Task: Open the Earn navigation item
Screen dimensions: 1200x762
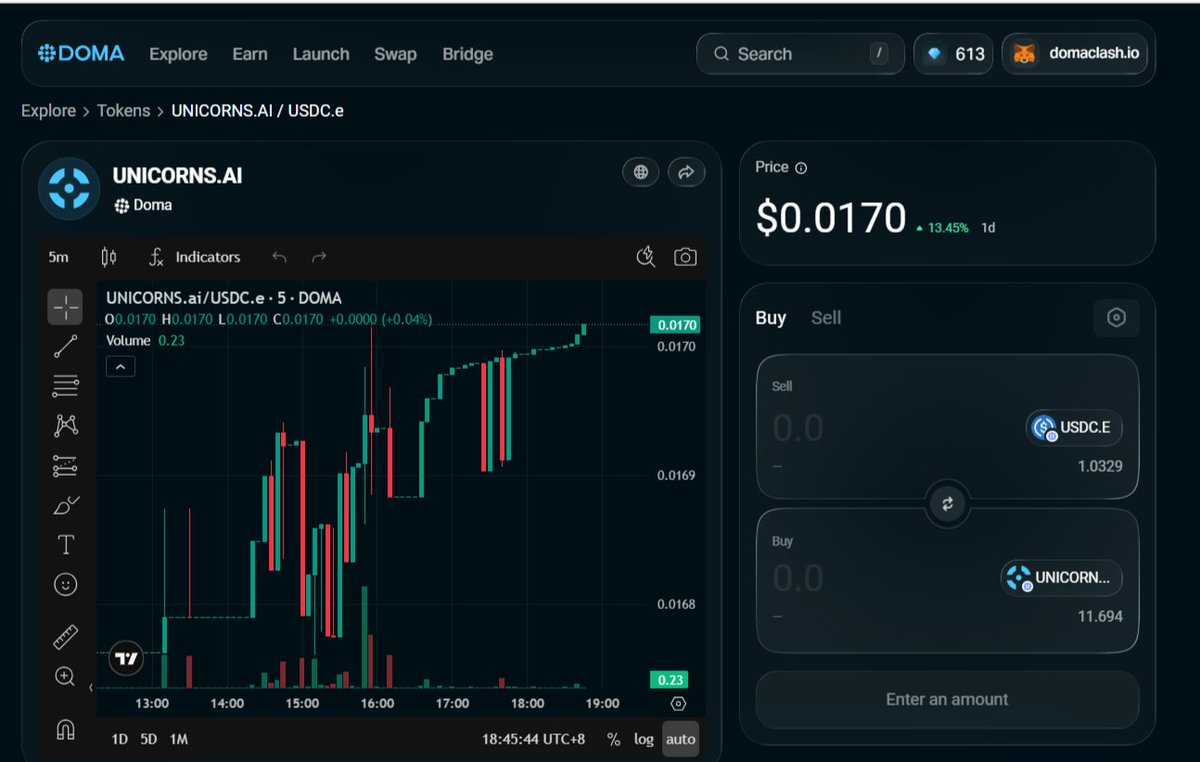Action: (250, 54)
